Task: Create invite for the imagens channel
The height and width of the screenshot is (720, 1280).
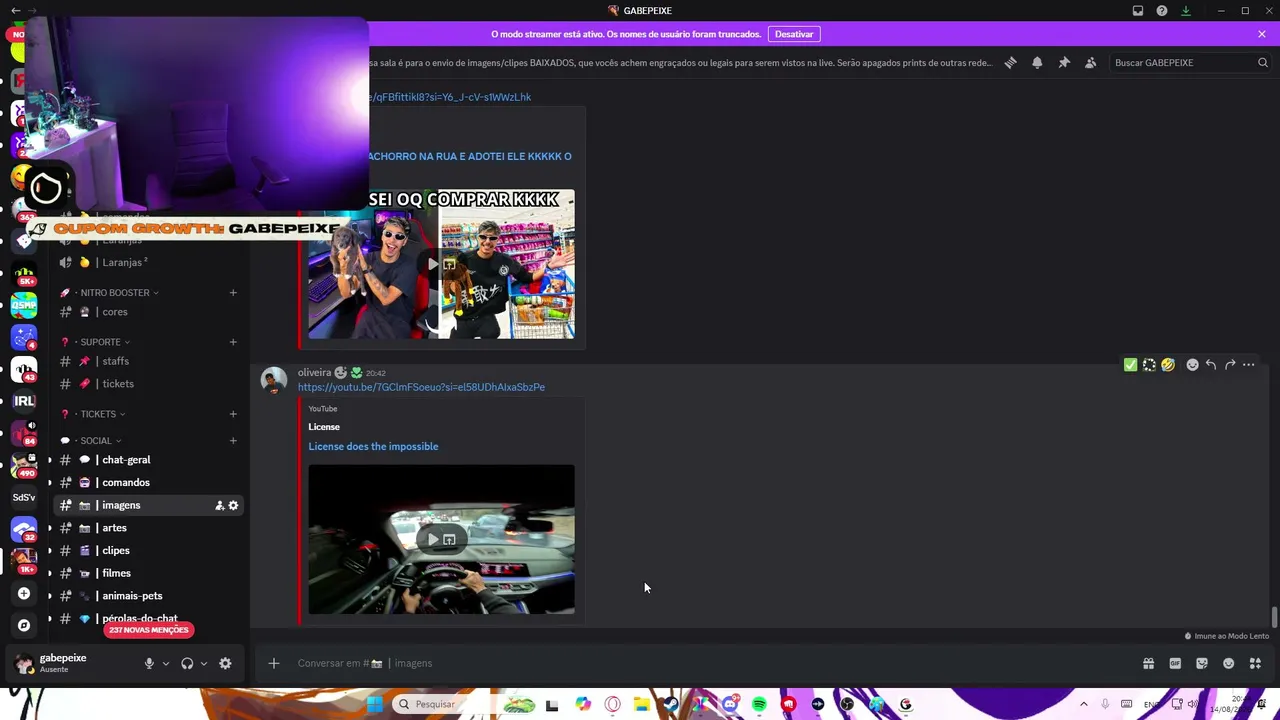Action: [219, 506]
